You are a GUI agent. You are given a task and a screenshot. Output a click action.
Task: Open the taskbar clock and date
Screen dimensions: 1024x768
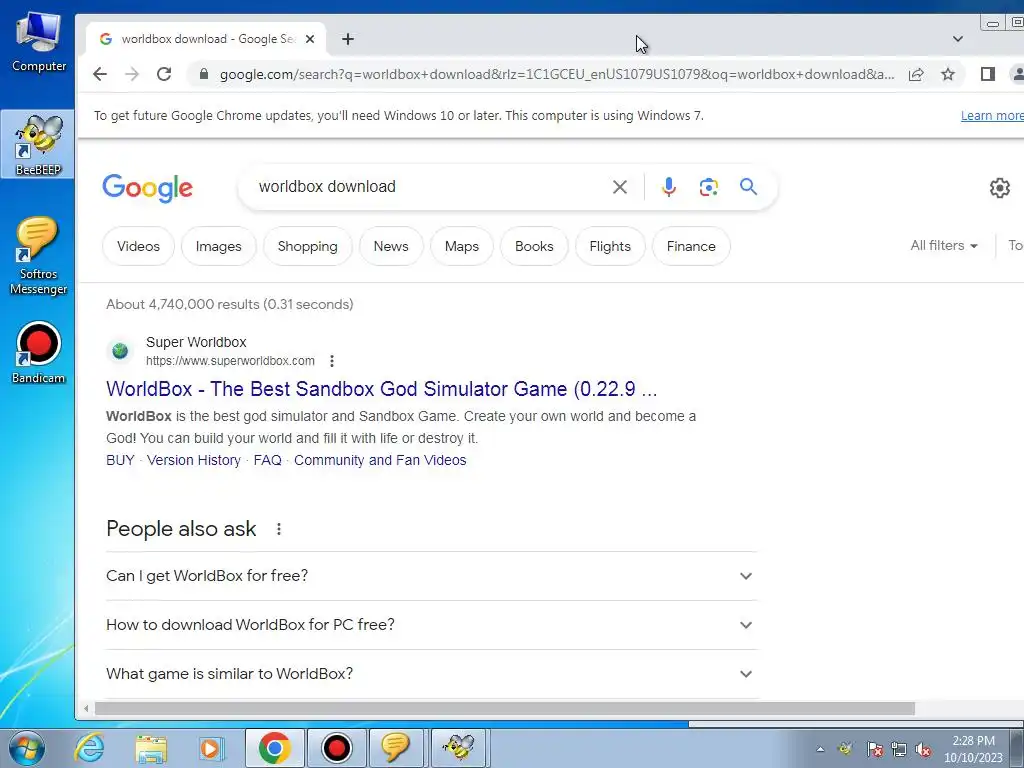click(x=973, y=749)
